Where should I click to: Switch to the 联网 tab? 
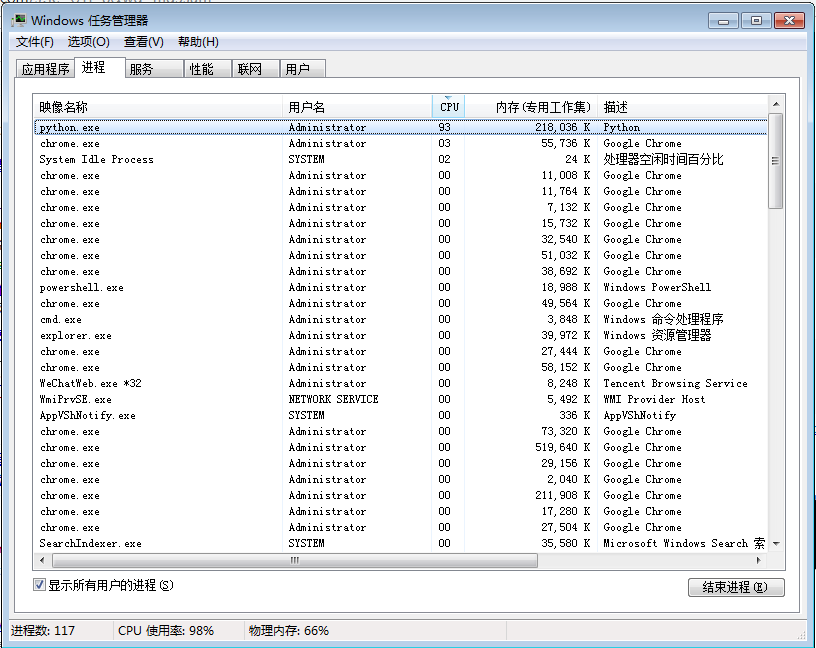256,69
